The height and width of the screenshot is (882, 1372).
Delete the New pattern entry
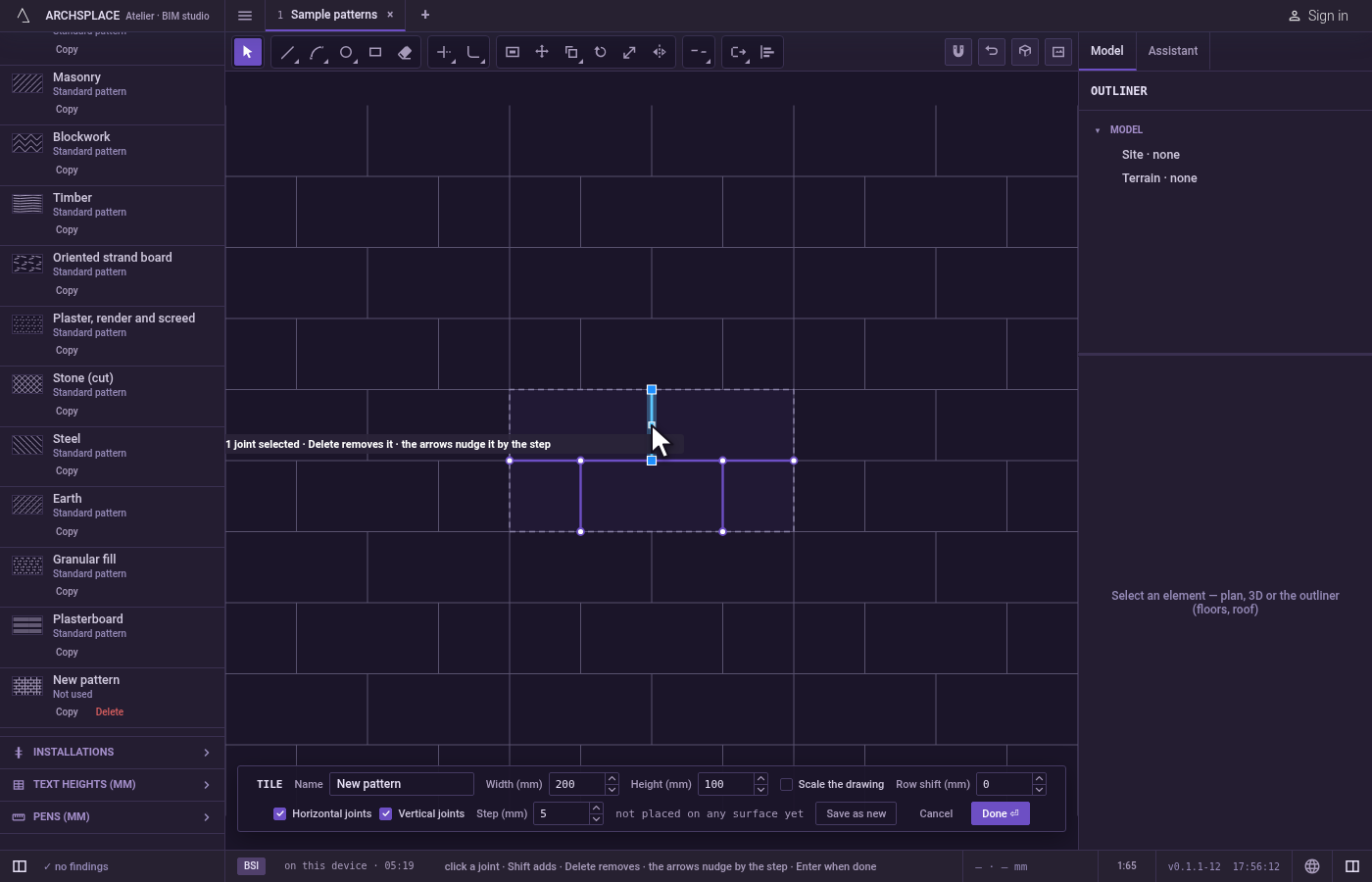pos(110,712)
